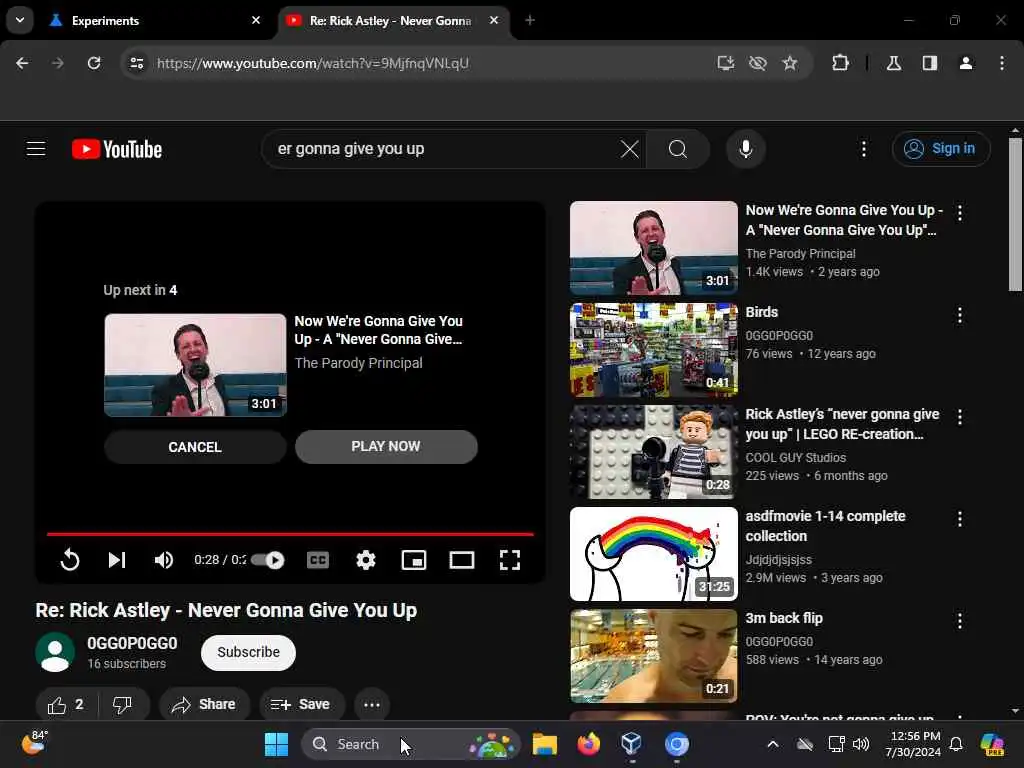This screenshot has height=768, width=1024.
Task: Open the browser extensions puzzle icon
Action: [840, 63]
